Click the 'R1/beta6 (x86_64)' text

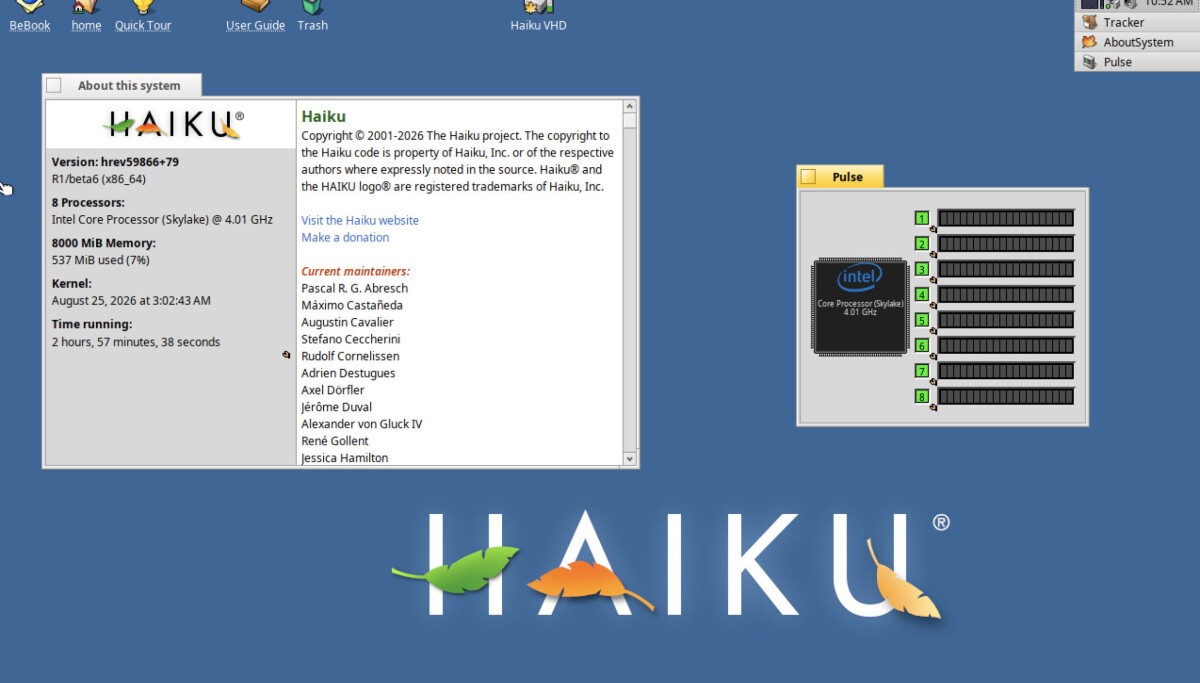click(x=98, y=179)
